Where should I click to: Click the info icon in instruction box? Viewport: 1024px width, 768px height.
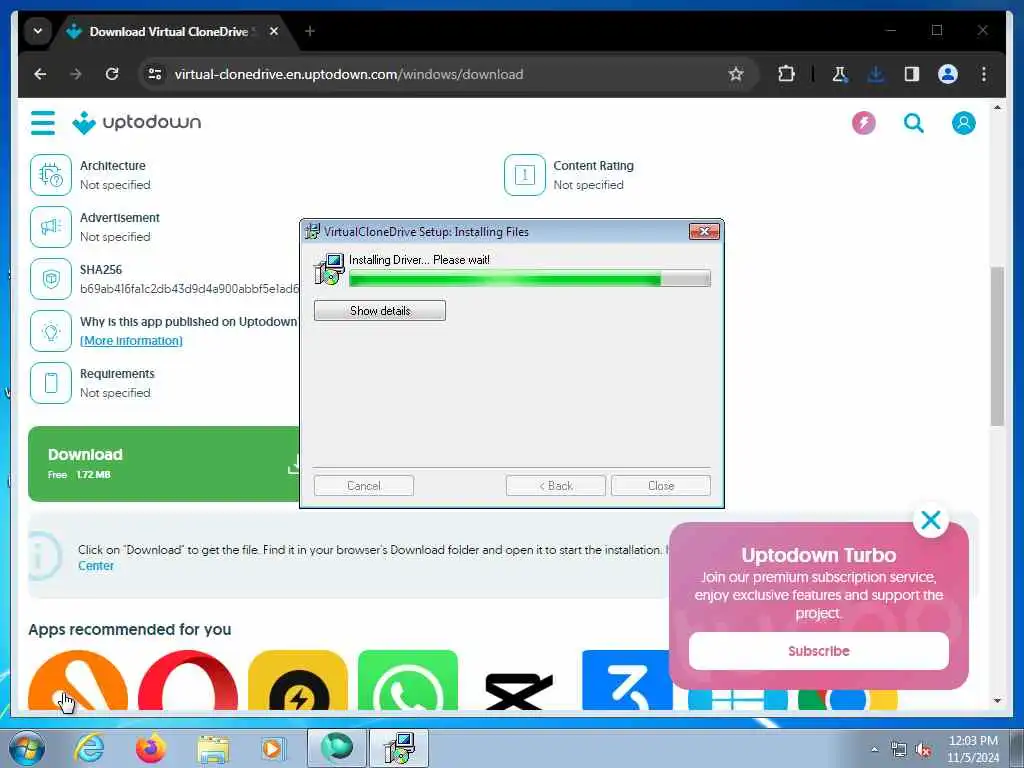tap(44, 556)
